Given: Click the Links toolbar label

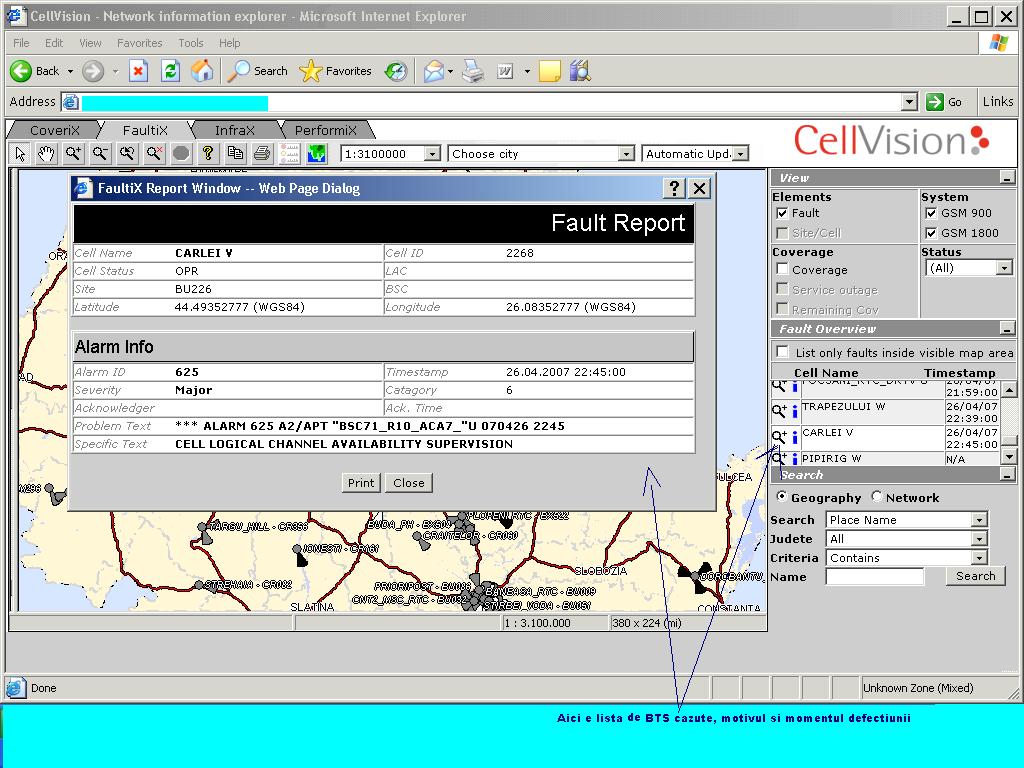Looking at the screenshot, I should tap(998, 102).
